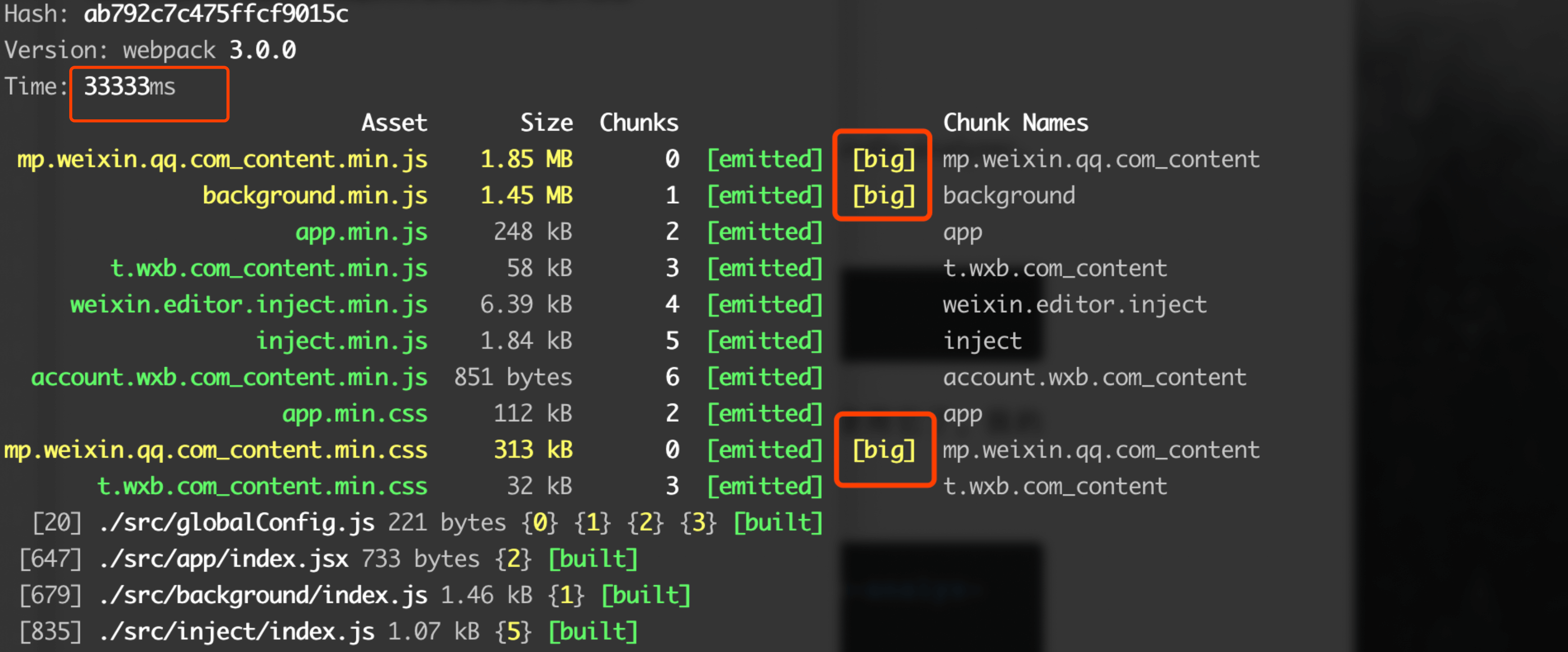Click the app.min.css asset name
Viewport: 1568px width, 652px height.
354,414
